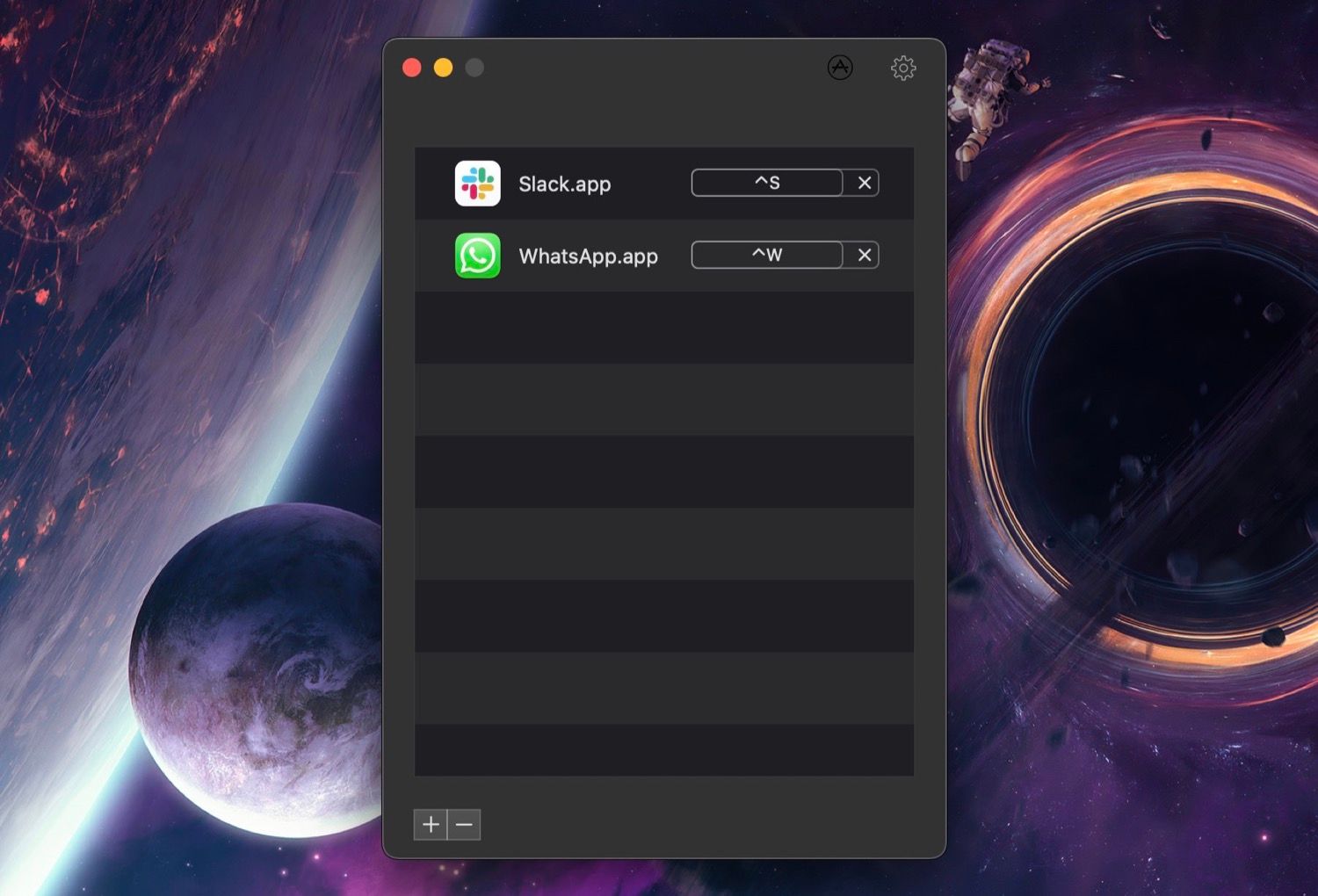Viewport: 1318px width, 896px height.
Task: Click the WhatsApp app icon
Action: [x=478, y=256]
